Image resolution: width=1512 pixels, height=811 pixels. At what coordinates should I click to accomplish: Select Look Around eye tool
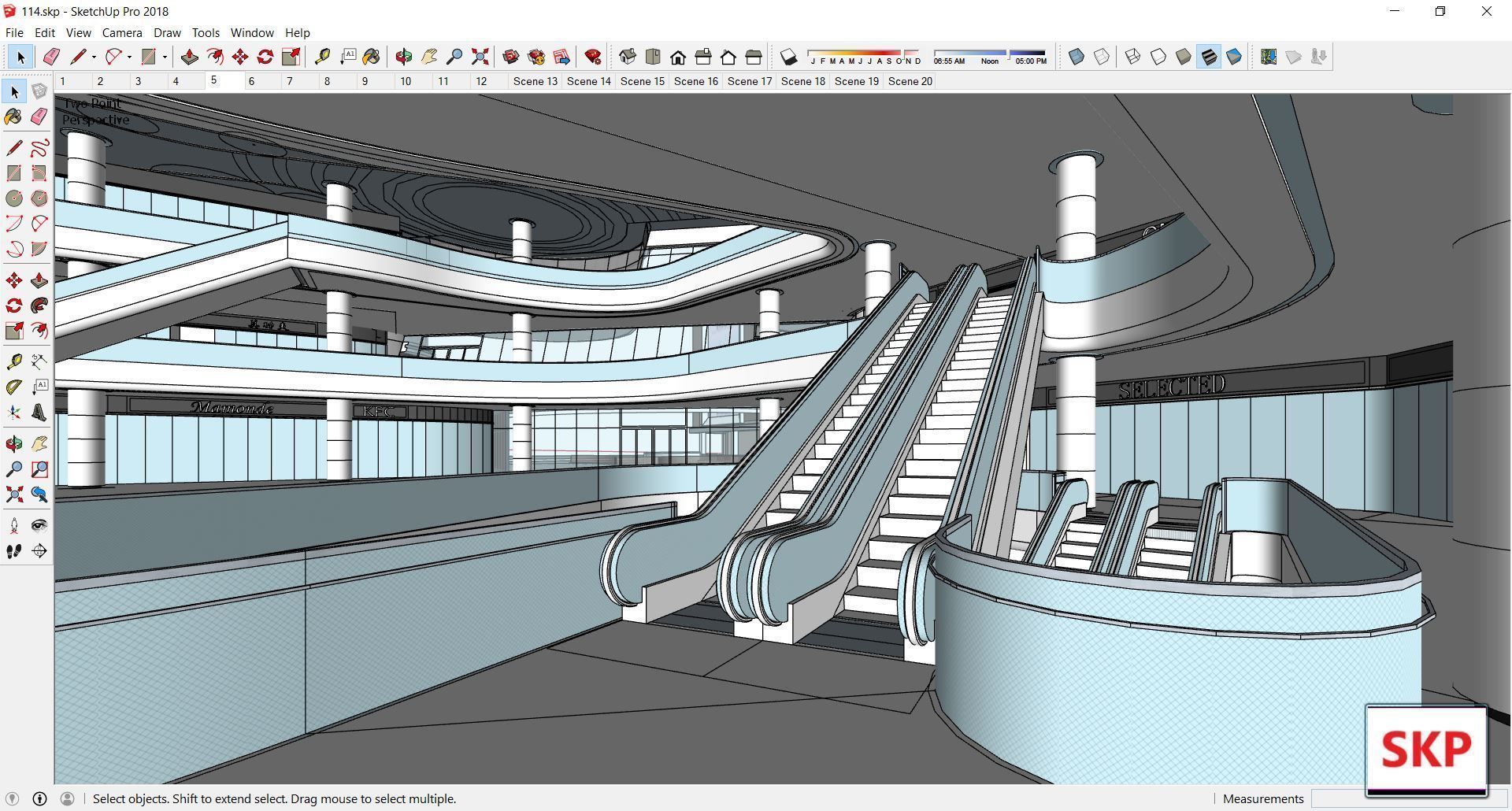click(39, 526)
